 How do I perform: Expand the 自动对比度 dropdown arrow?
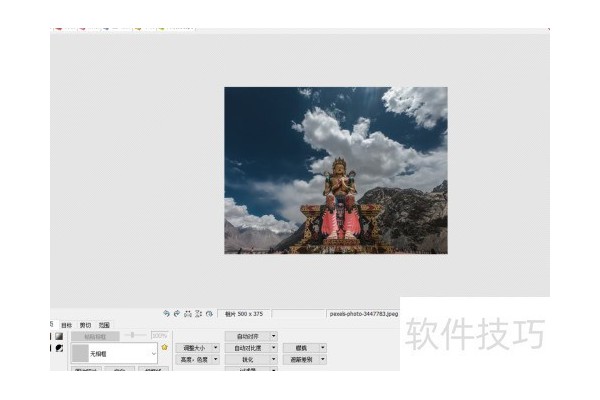click(x=274, y=348)
